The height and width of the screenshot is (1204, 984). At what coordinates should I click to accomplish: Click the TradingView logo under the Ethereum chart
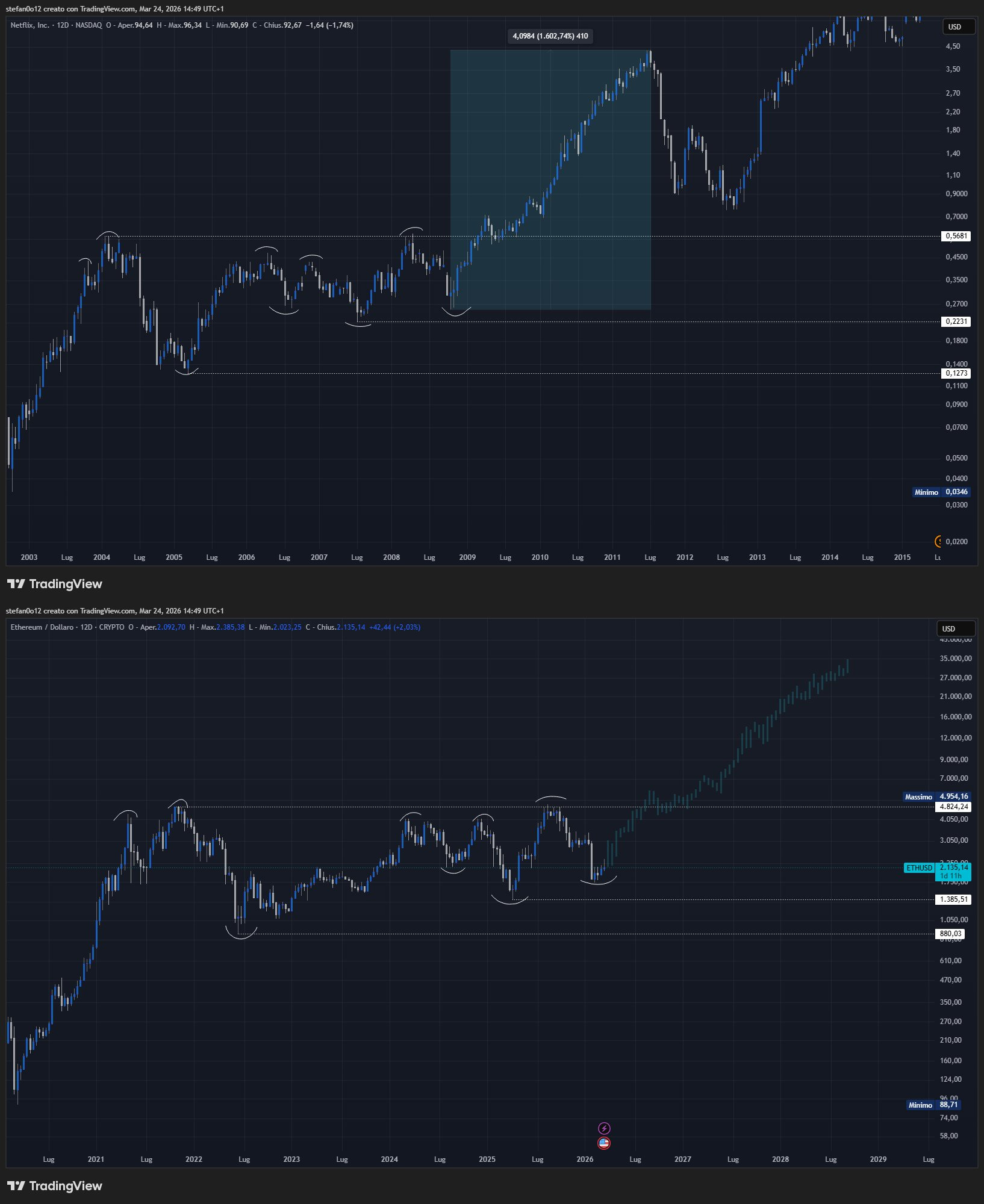click(54, 1186)
